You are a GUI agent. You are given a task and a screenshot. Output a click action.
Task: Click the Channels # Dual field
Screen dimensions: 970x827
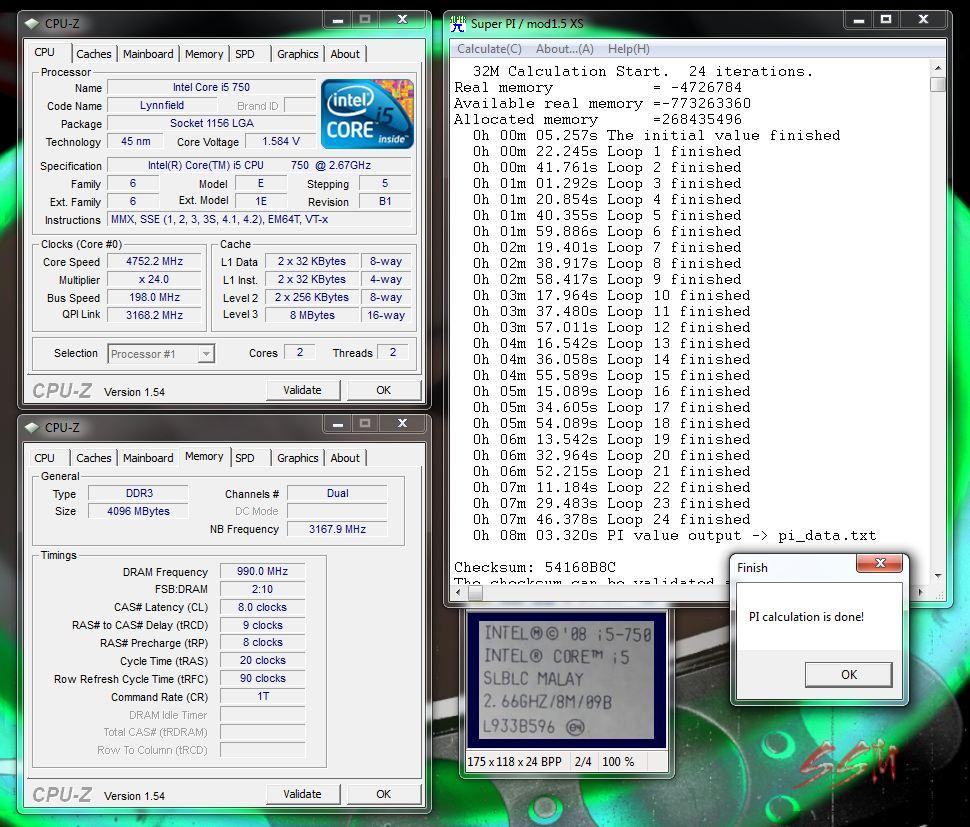click(337, 494)
